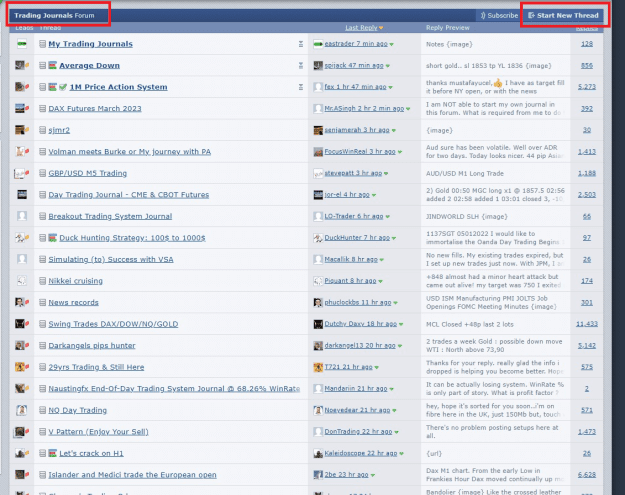This screenshot has width=625, height=495.
Task: Open sprjack's last reply 47 min ago
Action: pyautogui.click(x=354, y=65)
